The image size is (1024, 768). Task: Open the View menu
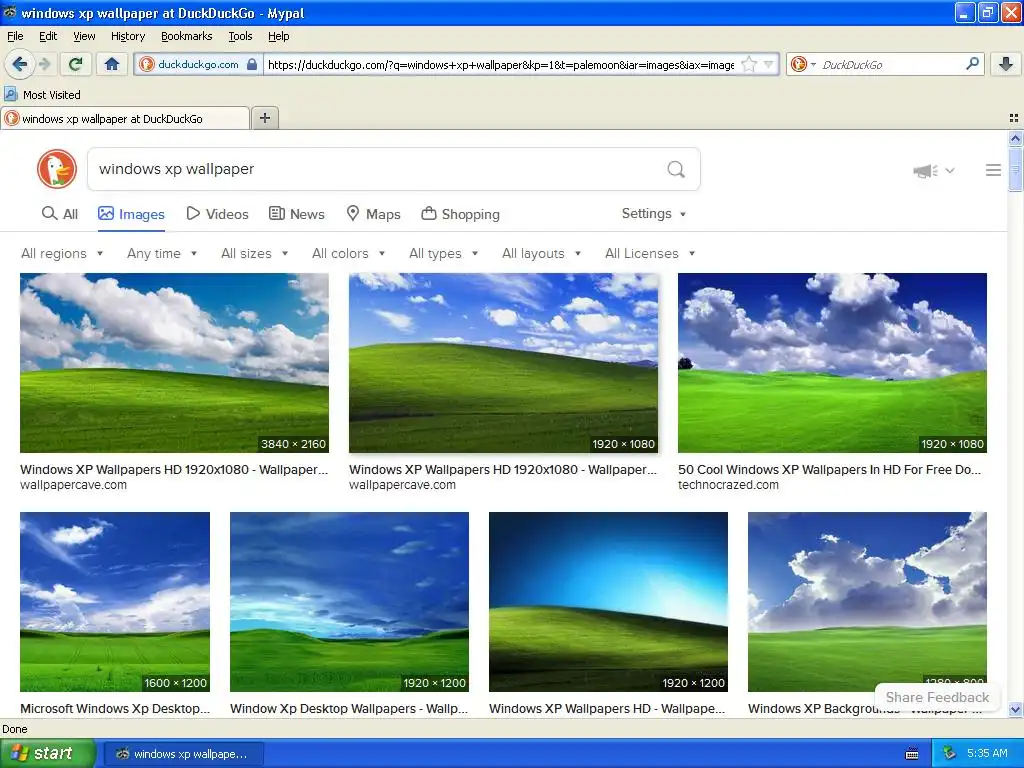pos(84,36)
